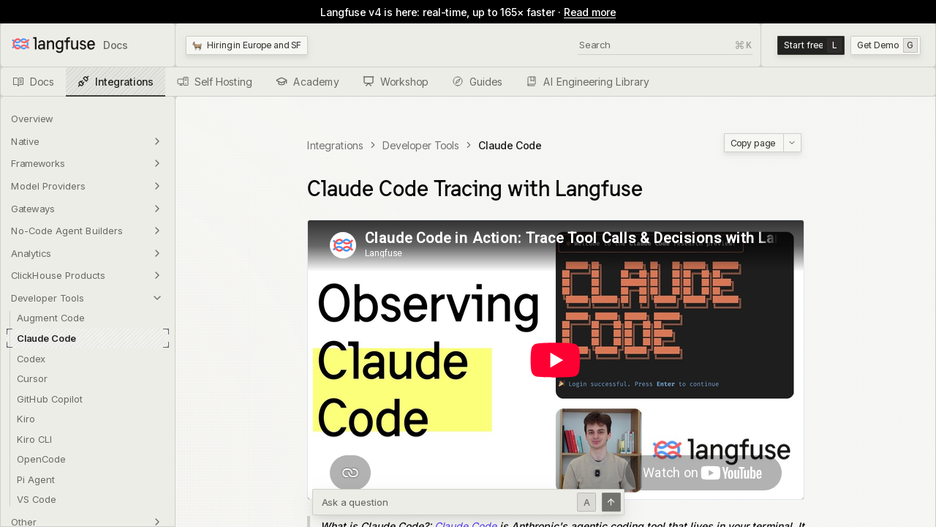This screenshot has width=936, height=527.
Task: Open video title link in the embed
Action: coord(570,238)
